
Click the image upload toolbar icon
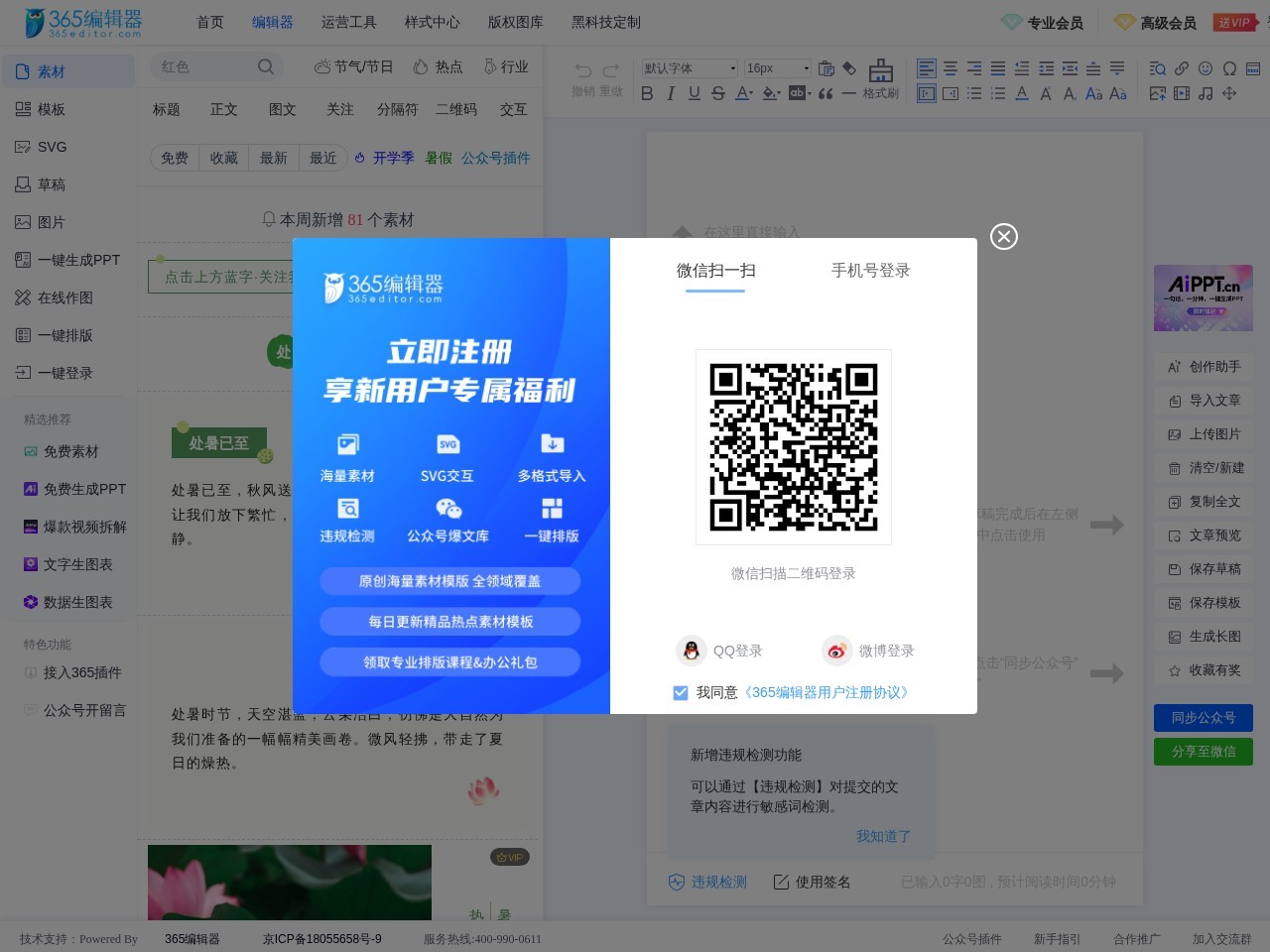point(1158,93)
